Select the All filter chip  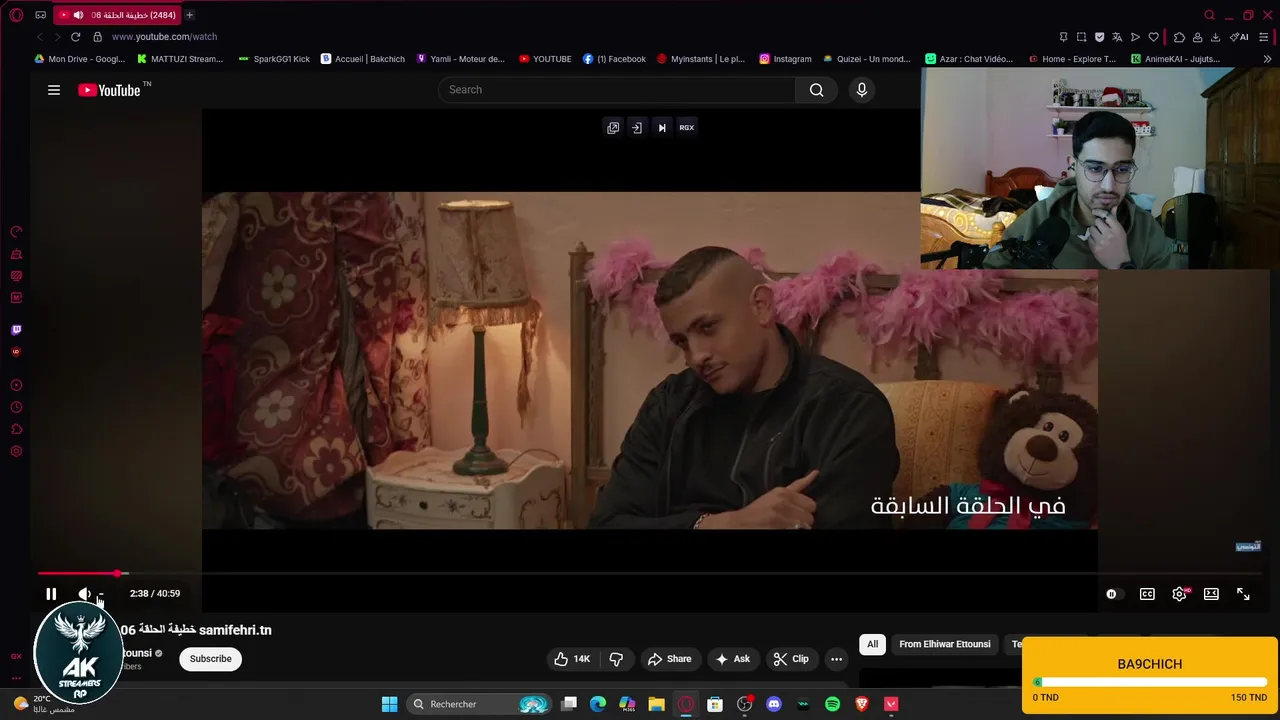pyautogui.click(x=872, y=644)
